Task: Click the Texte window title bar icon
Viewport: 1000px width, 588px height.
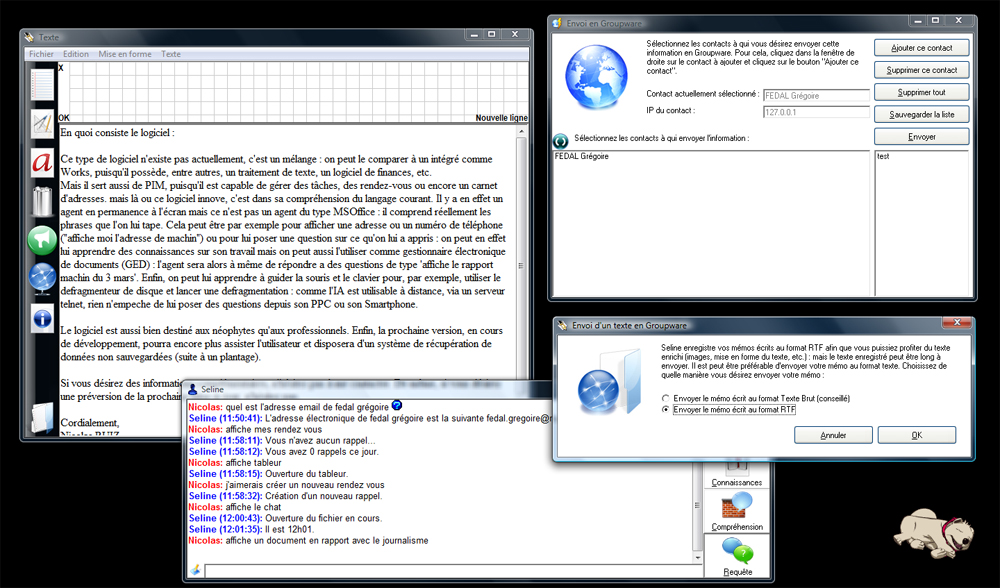Action: pyautogui.click(x=29, y=37)
